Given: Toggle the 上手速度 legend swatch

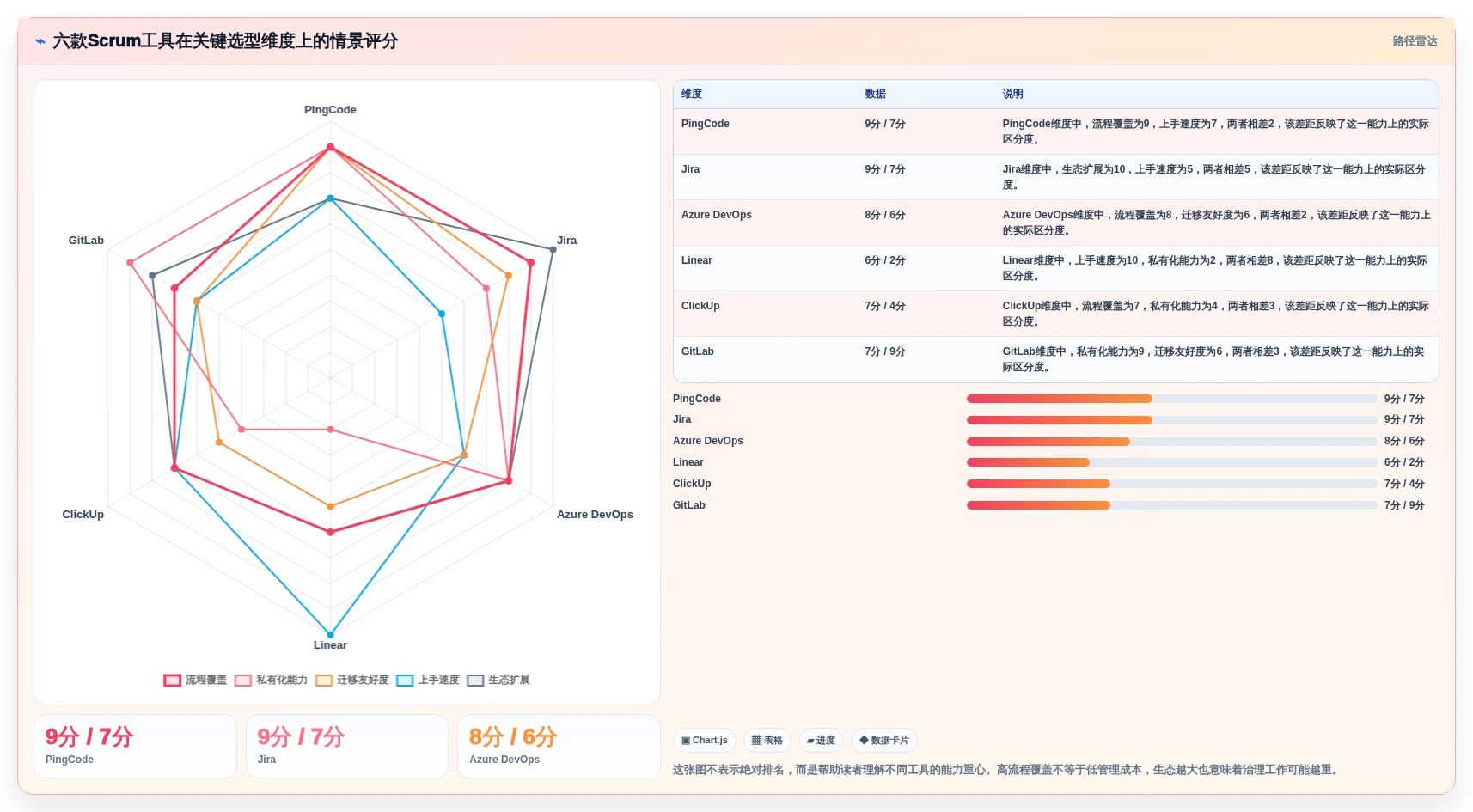Looking at the screenshot, I should (405, 681).
